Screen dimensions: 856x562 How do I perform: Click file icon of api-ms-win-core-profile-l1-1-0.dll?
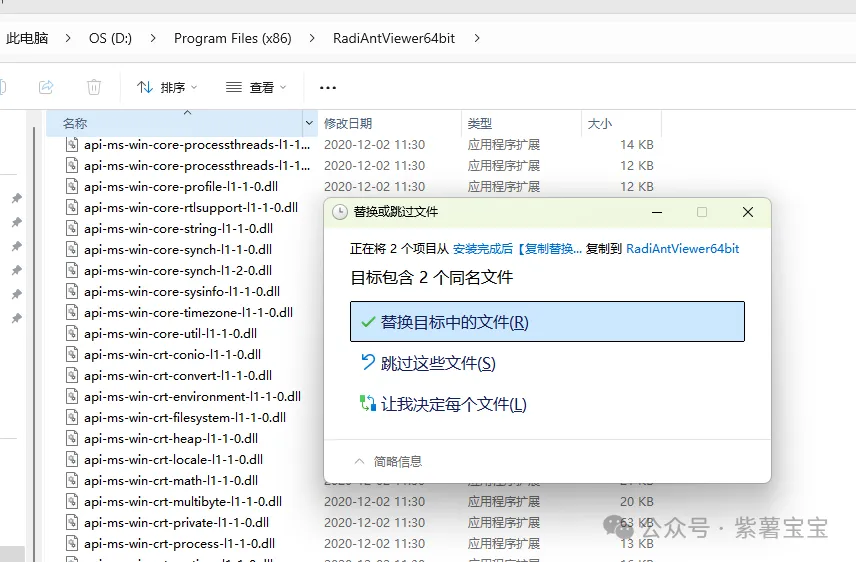pyautogui.click(x=72, y=186)
